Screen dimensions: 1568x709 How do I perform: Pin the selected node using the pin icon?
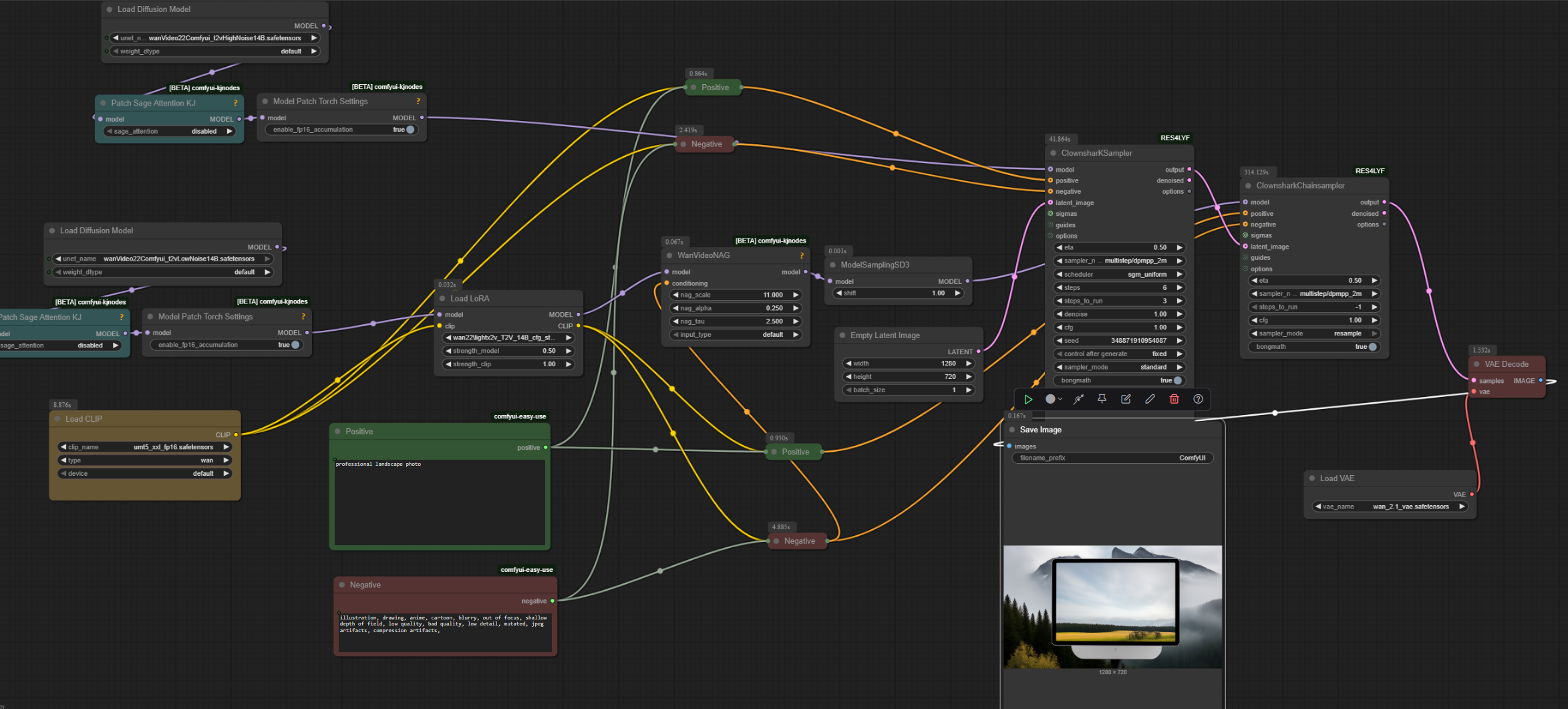click(x=1102, y=399)
